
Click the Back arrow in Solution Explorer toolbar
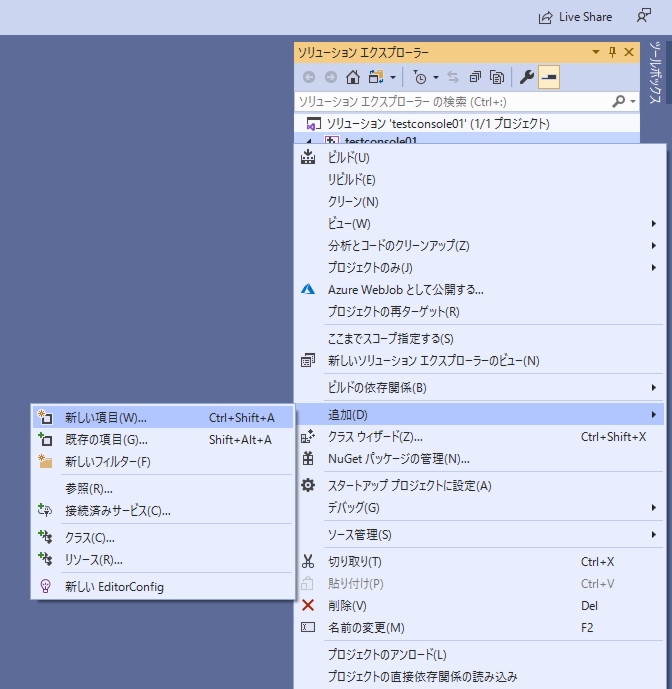[x=309, y=77]
